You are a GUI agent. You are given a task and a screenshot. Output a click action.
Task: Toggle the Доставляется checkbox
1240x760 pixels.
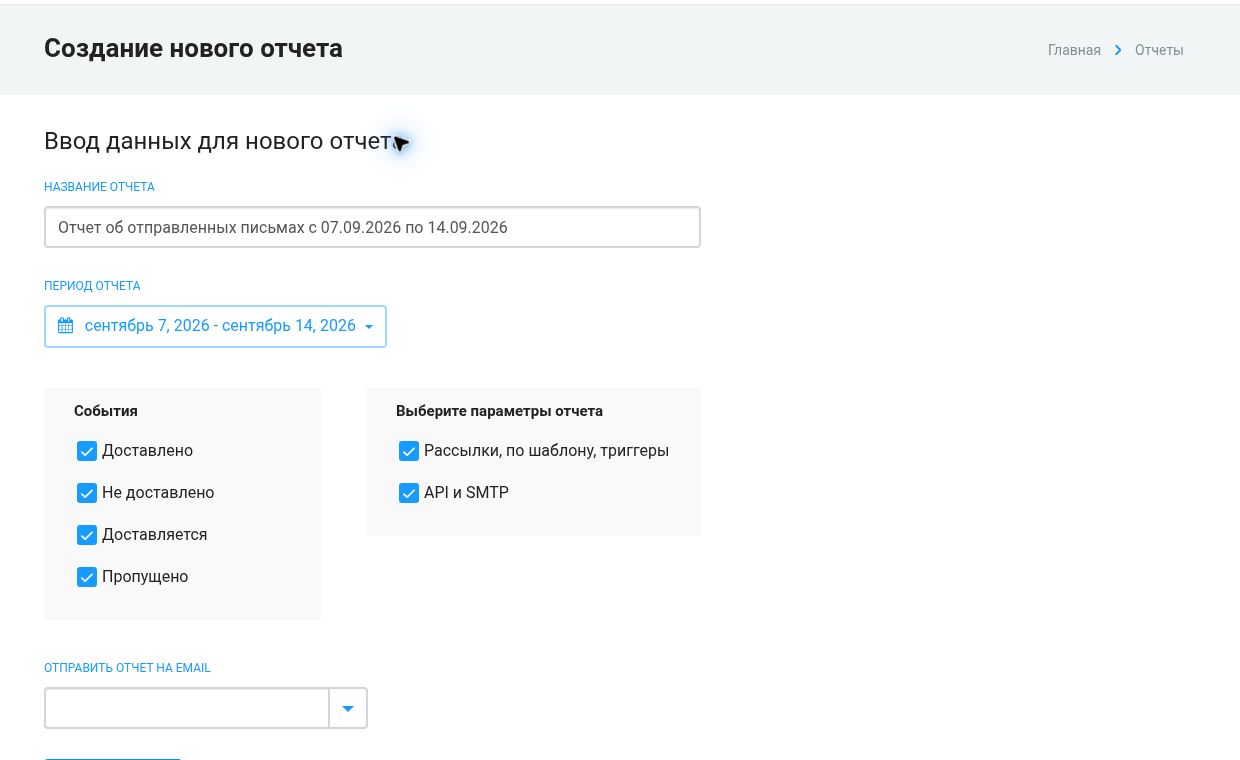(87, 535)
